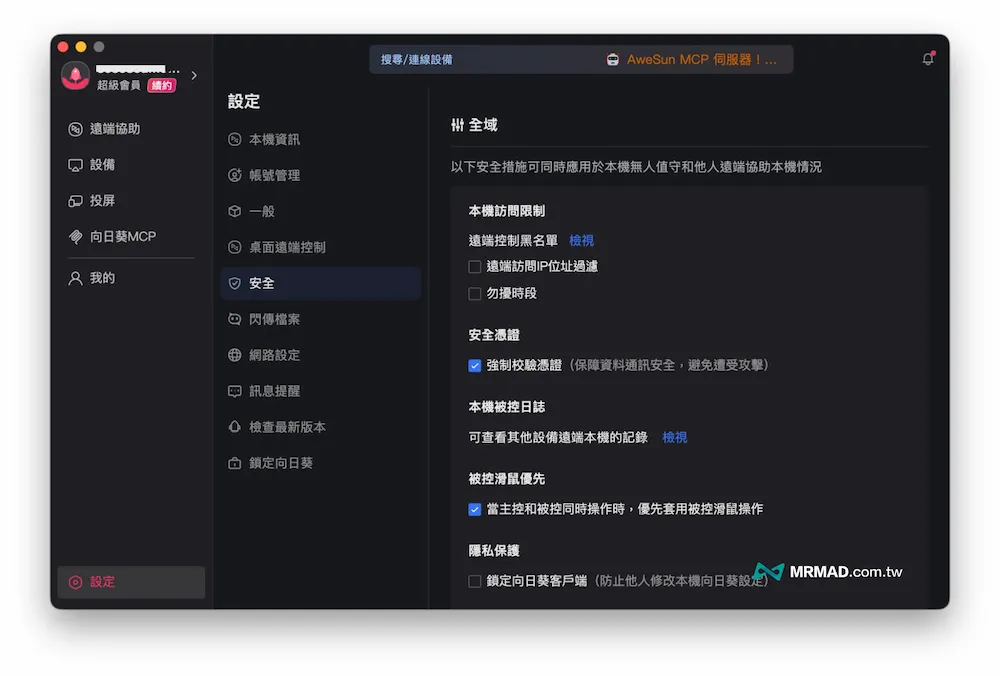Check 鎖定向日葵客戶端 checkbox

tap(474, 581)
